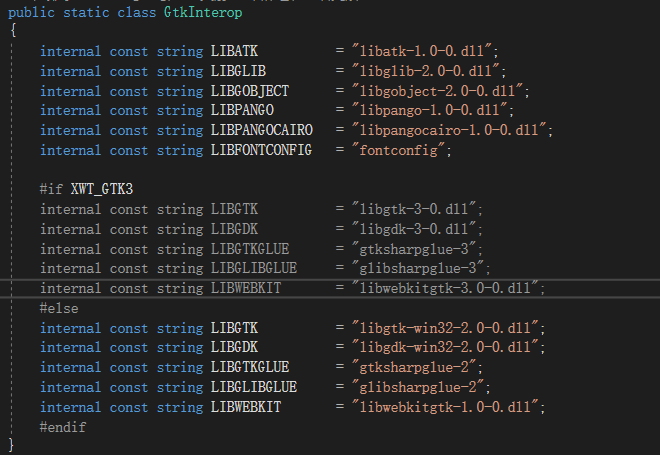
Task: Click the 'public' keyword in class declaration
Action: coord(32,13)
